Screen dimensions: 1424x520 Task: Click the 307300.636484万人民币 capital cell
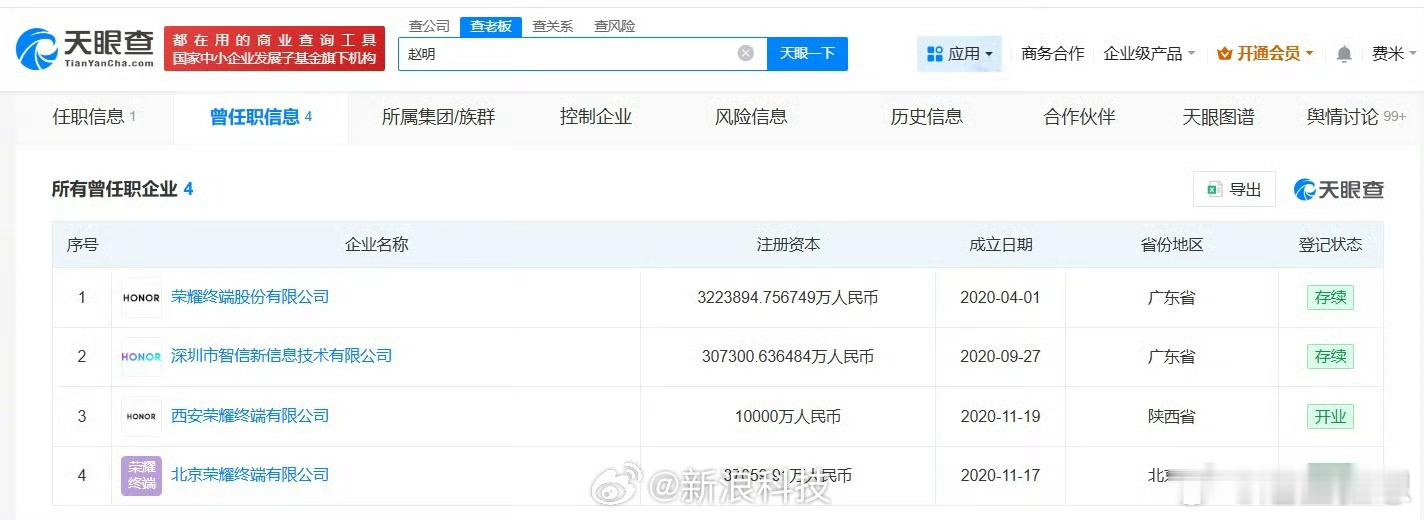tap(788, 357)
